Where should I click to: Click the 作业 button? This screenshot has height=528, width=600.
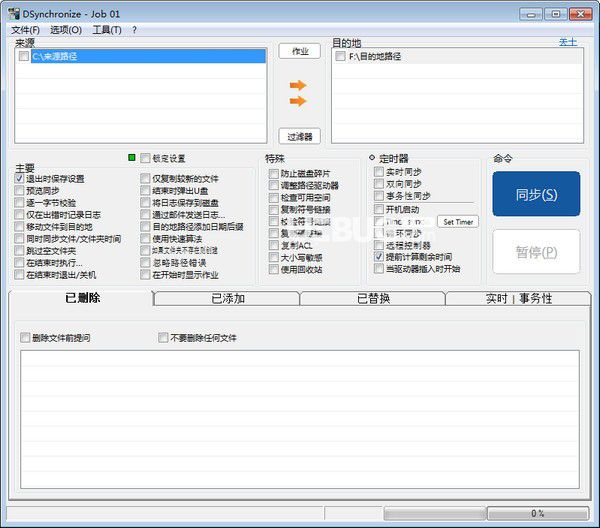300,51
